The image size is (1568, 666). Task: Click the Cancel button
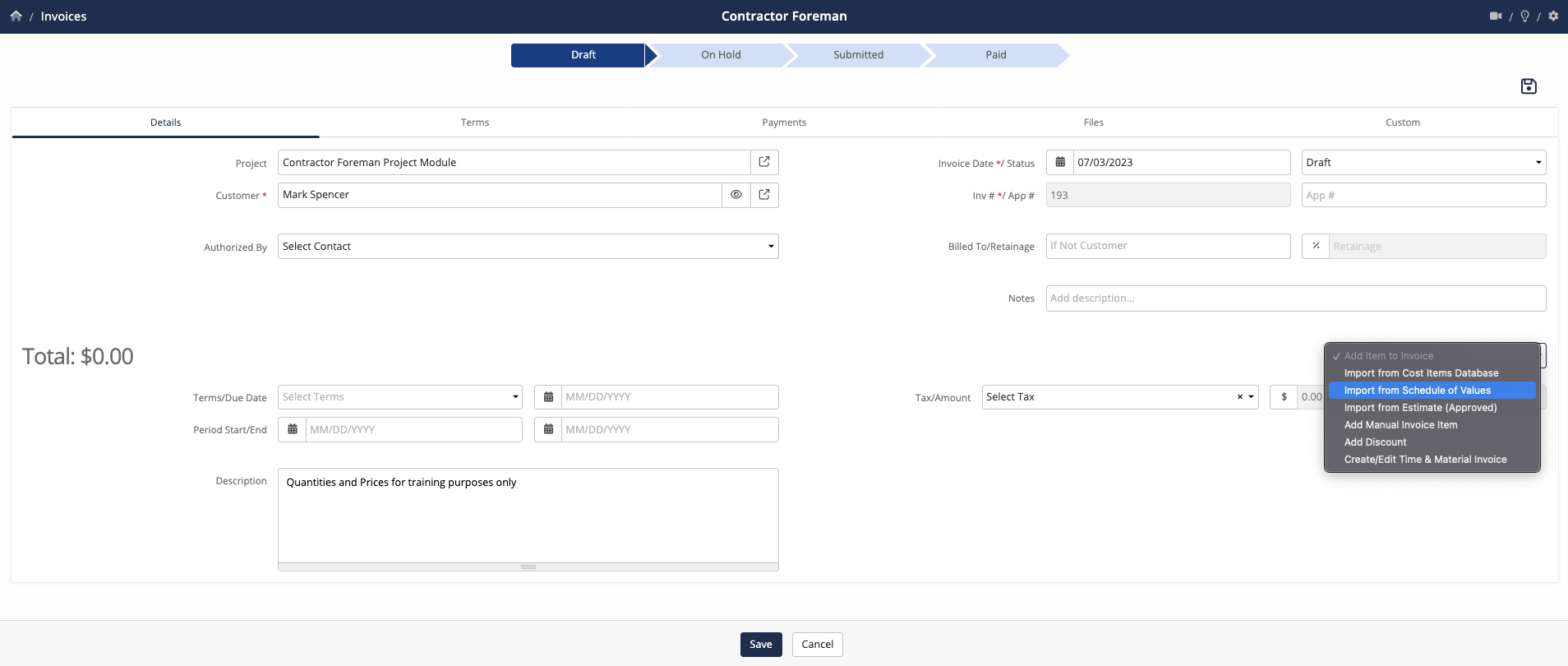click(x=818, y=645)
